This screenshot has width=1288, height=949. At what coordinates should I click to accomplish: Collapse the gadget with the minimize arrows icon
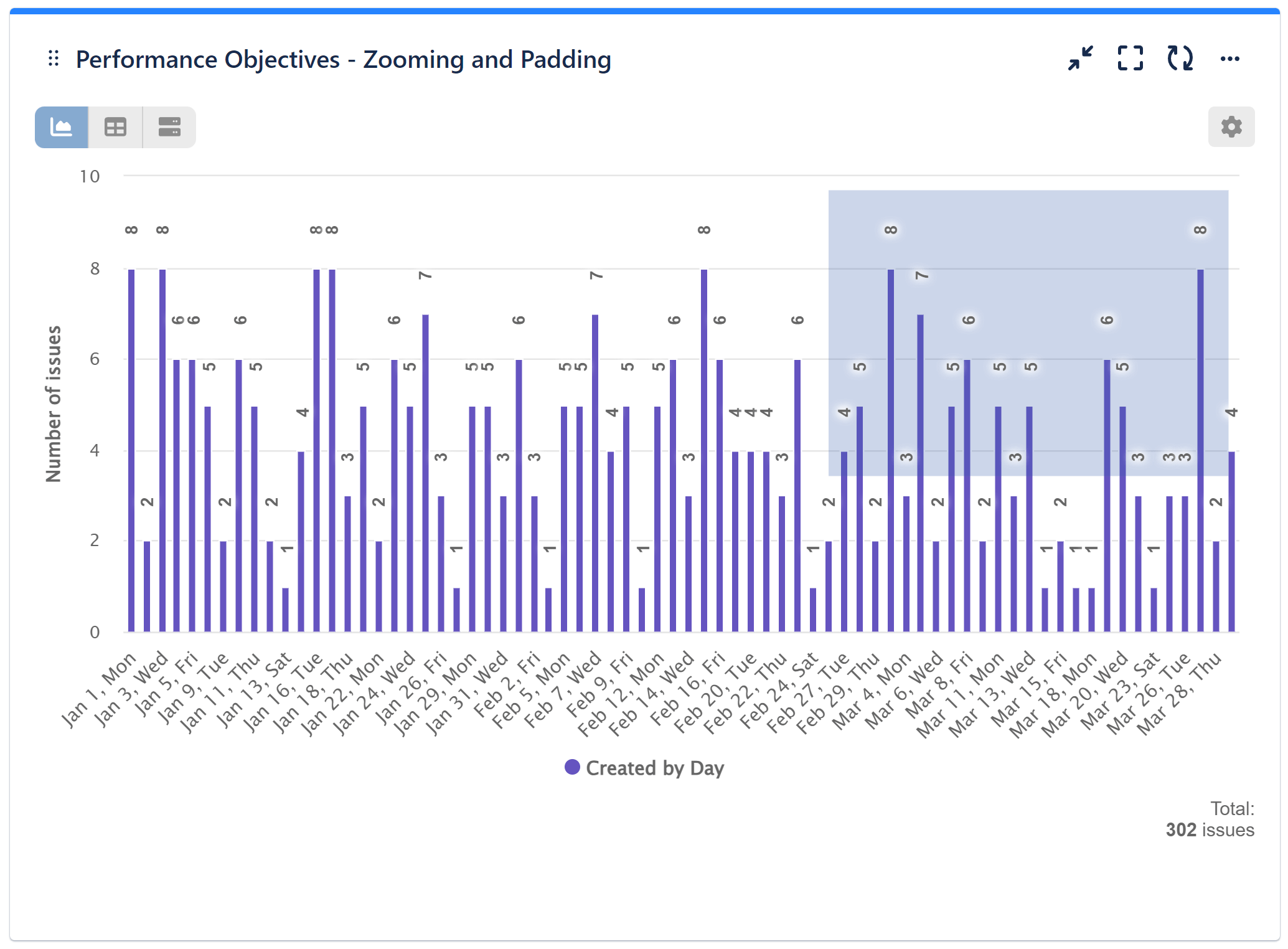click(1080, 58)
